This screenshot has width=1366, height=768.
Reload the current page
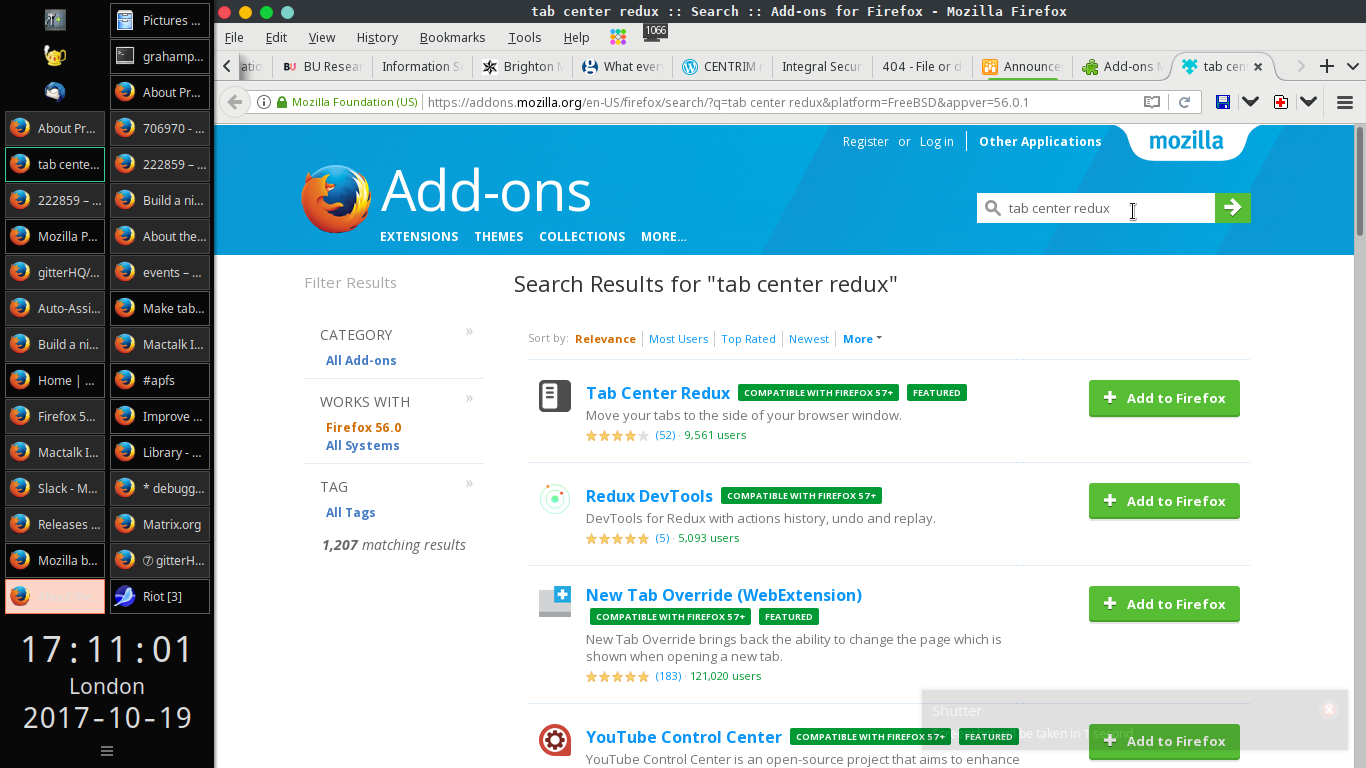coord(1184,102)
